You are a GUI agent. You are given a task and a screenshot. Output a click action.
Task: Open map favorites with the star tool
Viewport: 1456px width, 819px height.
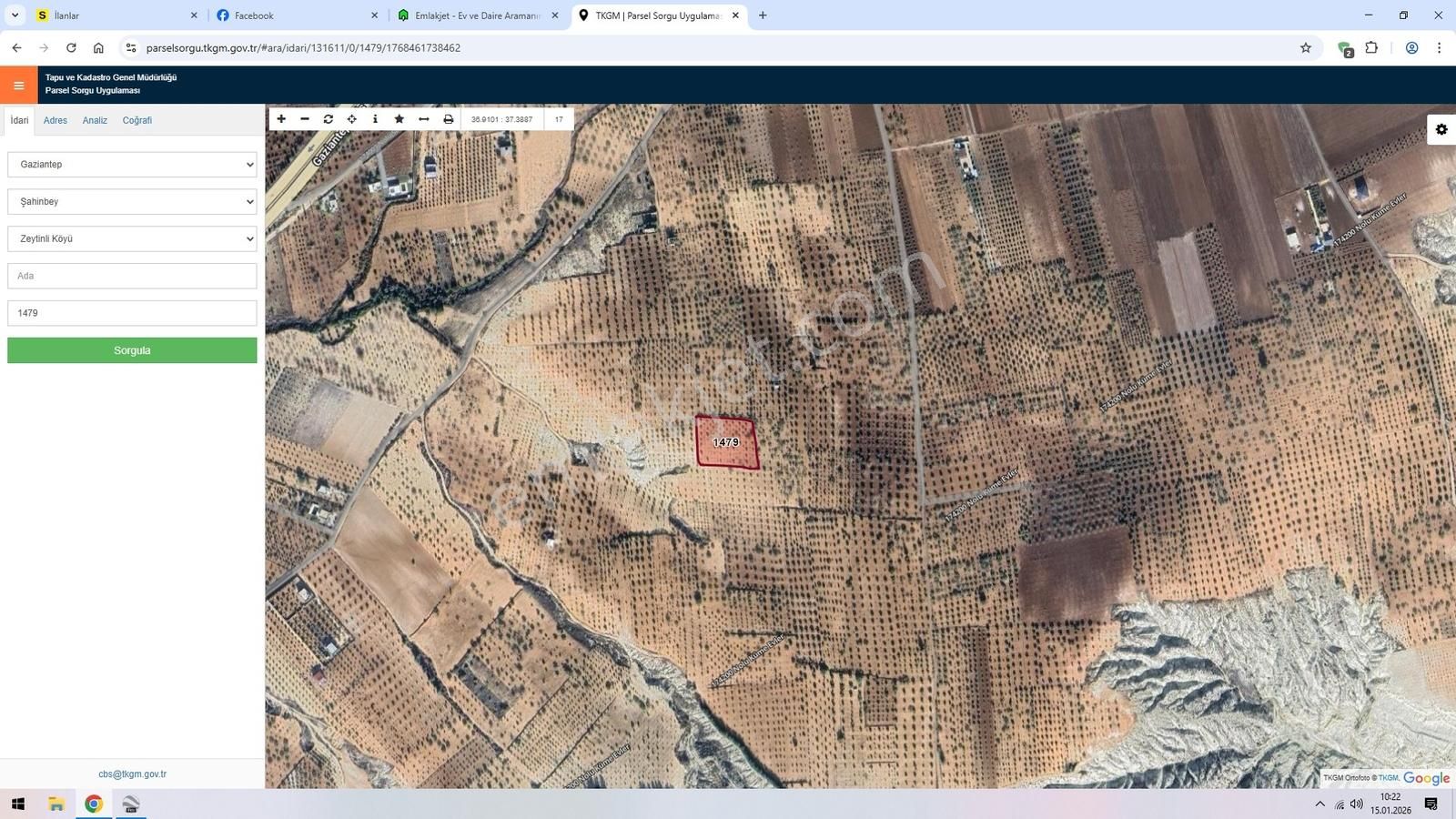point(399,119)
